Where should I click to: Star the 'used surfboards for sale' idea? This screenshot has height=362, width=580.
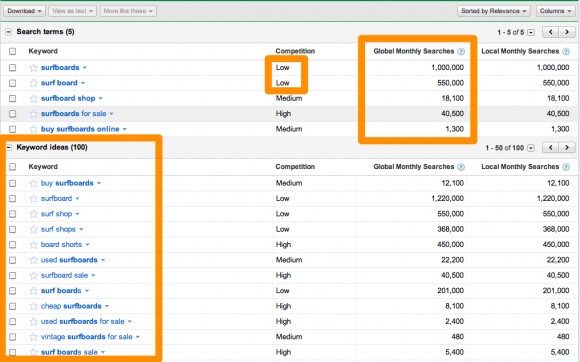tap(34, 321)
